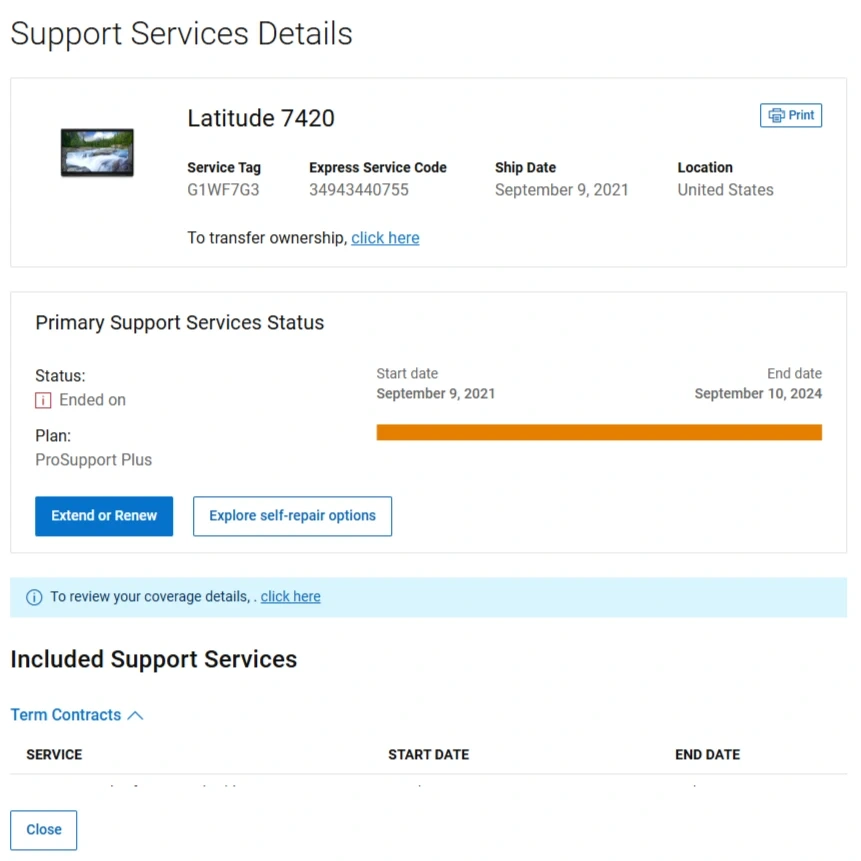861x861 pixels.
Task: Click the chevron arrow beside Term Contracts
Action: pos(136,715)
